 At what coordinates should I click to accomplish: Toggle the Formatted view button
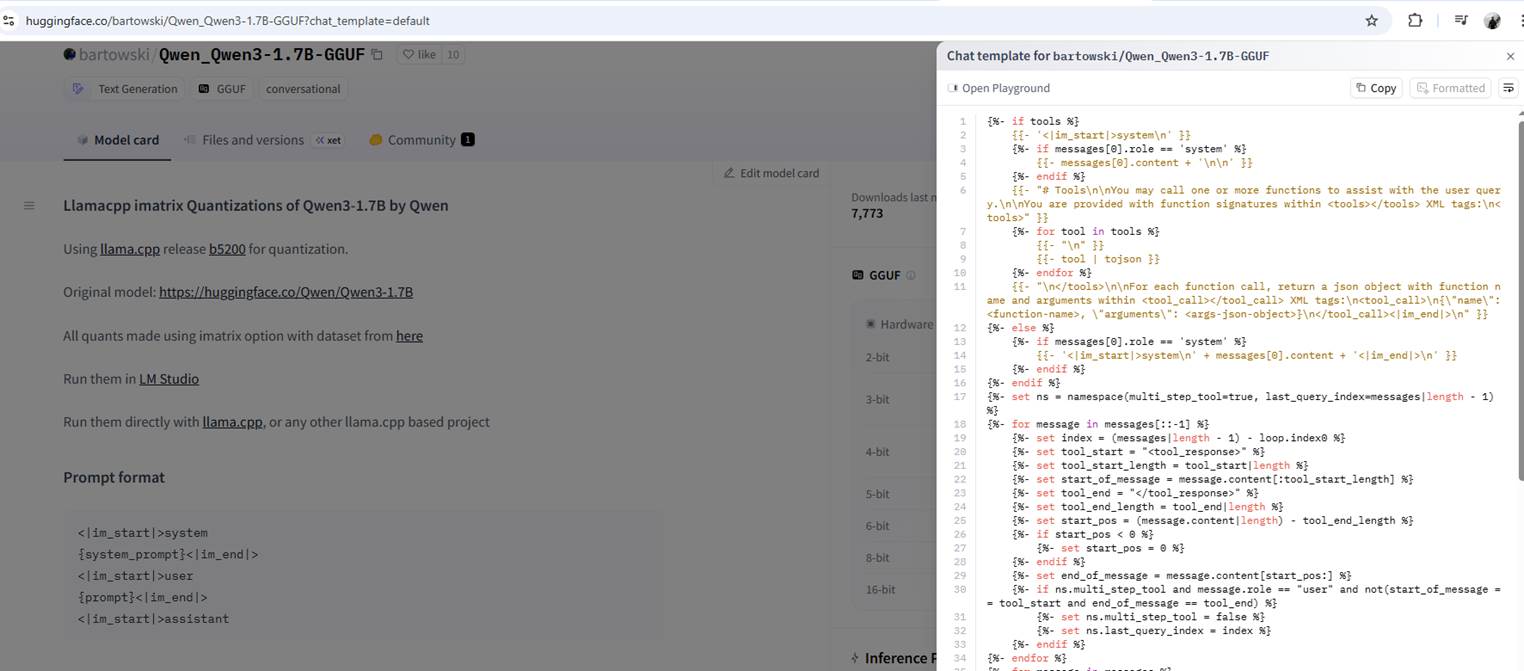(1450, 88)
